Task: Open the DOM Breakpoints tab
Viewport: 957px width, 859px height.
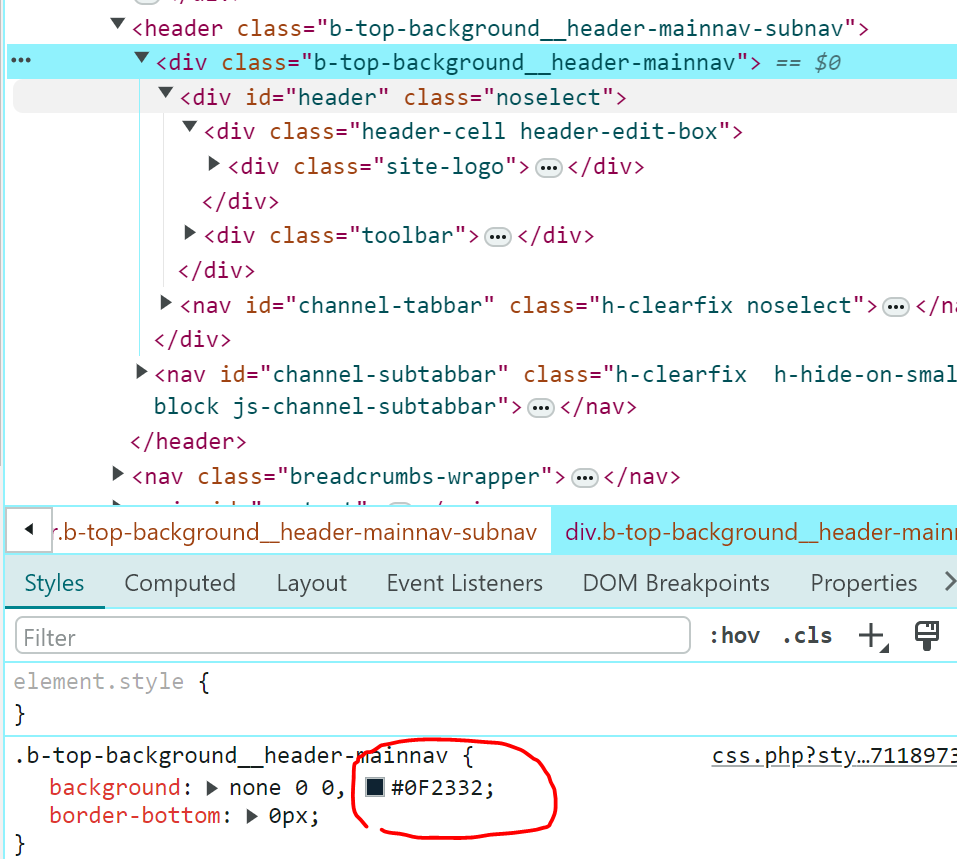Action: [x=676, y=583]
